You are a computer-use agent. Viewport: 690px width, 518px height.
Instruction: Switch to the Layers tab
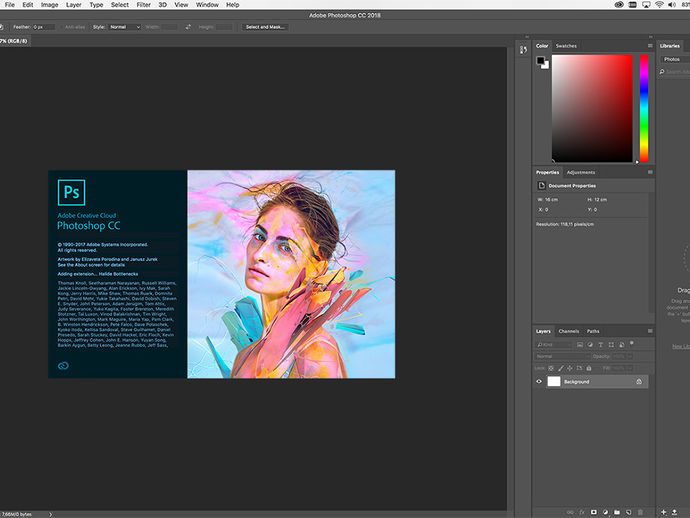click(x=543, y=331)
